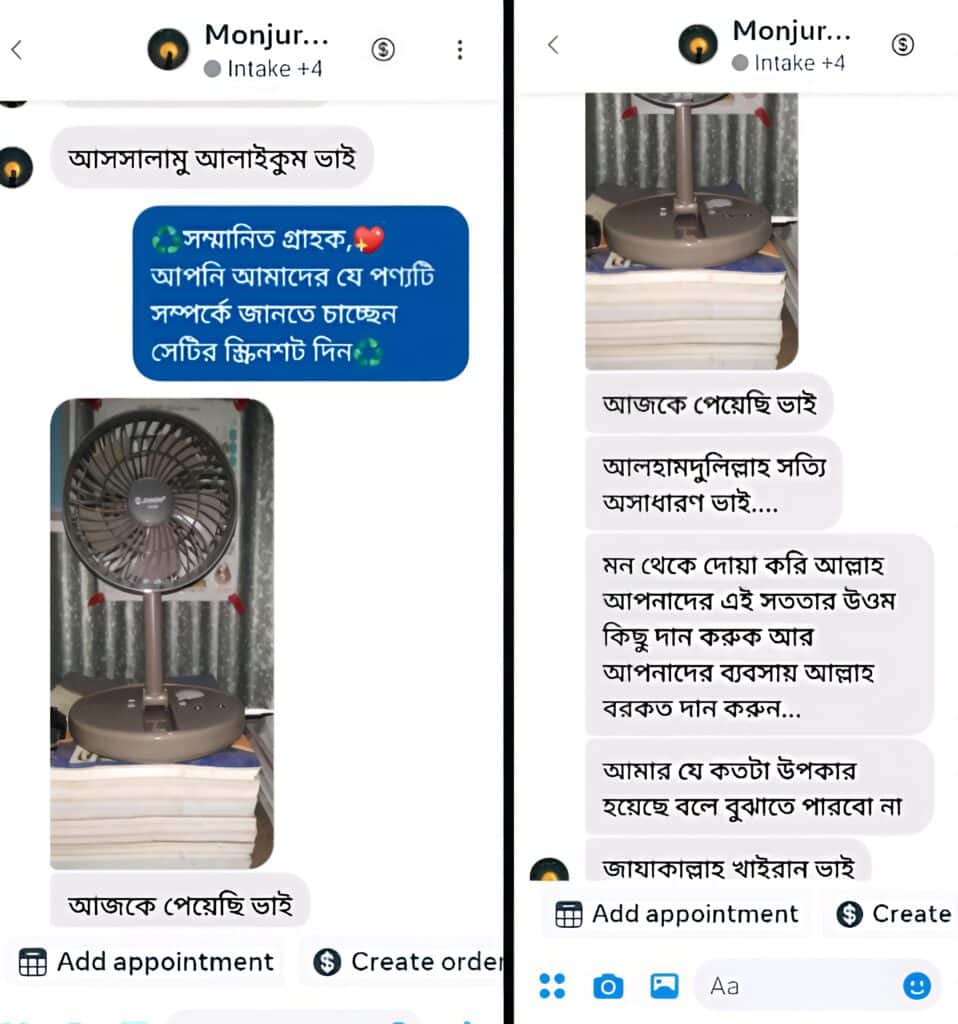958x1024 pixels.
Task: Open the three-dot options menu
Action: (x=460, y=50)
